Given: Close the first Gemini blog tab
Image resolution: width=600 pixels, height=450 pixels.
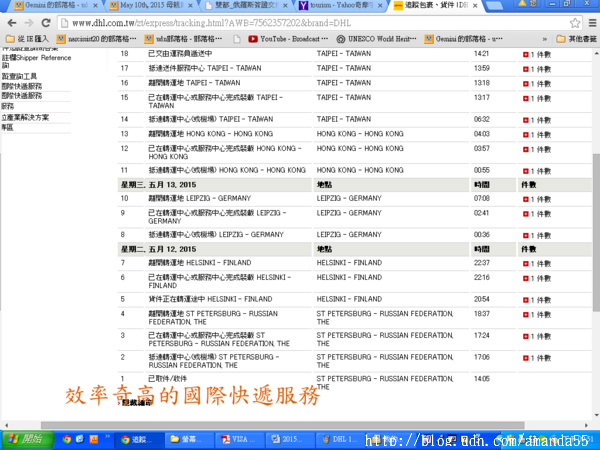Looking at the screenshot, I should pos(95,6).
